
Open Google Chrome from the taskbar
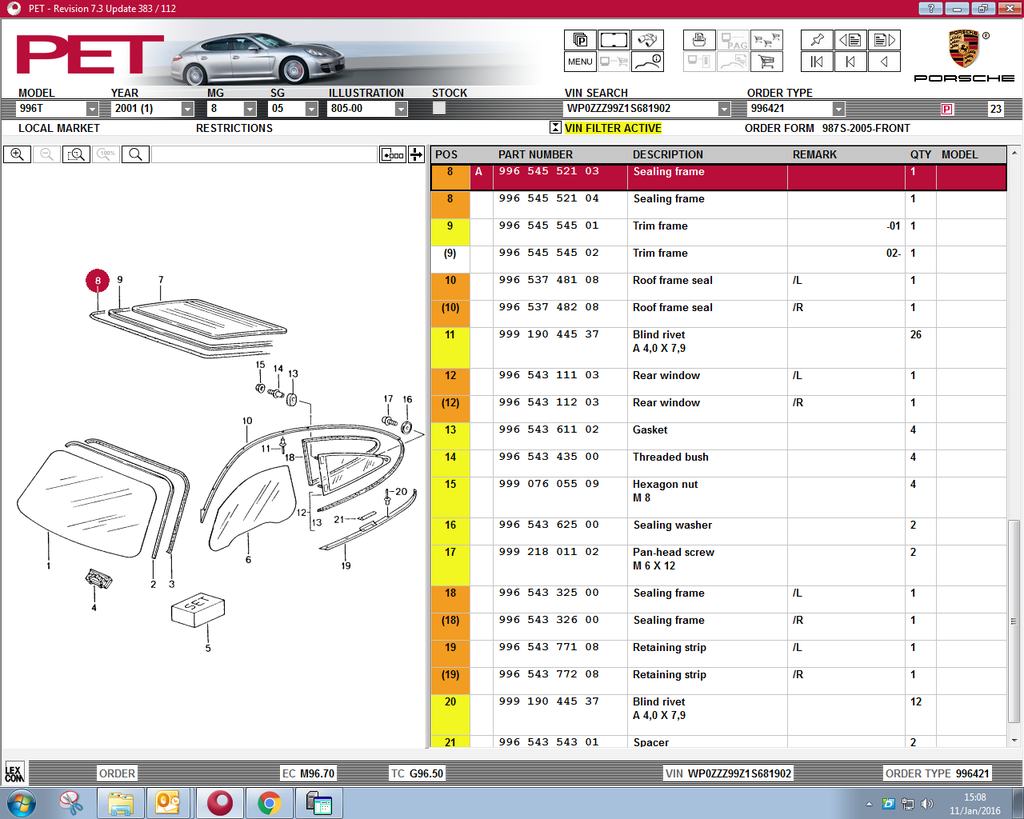[268, 803]
